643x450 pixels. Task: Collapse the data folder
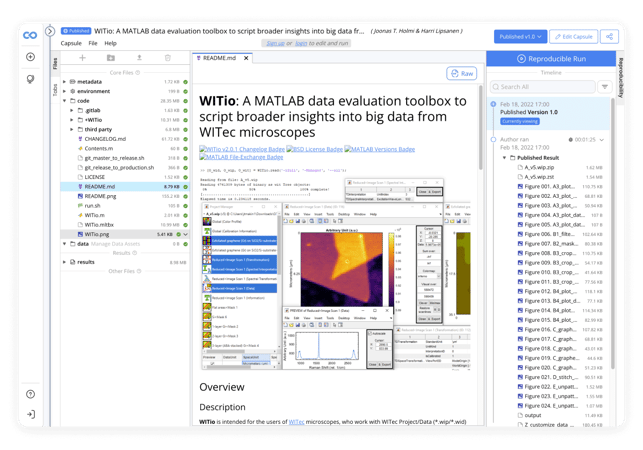coord(64,244)
